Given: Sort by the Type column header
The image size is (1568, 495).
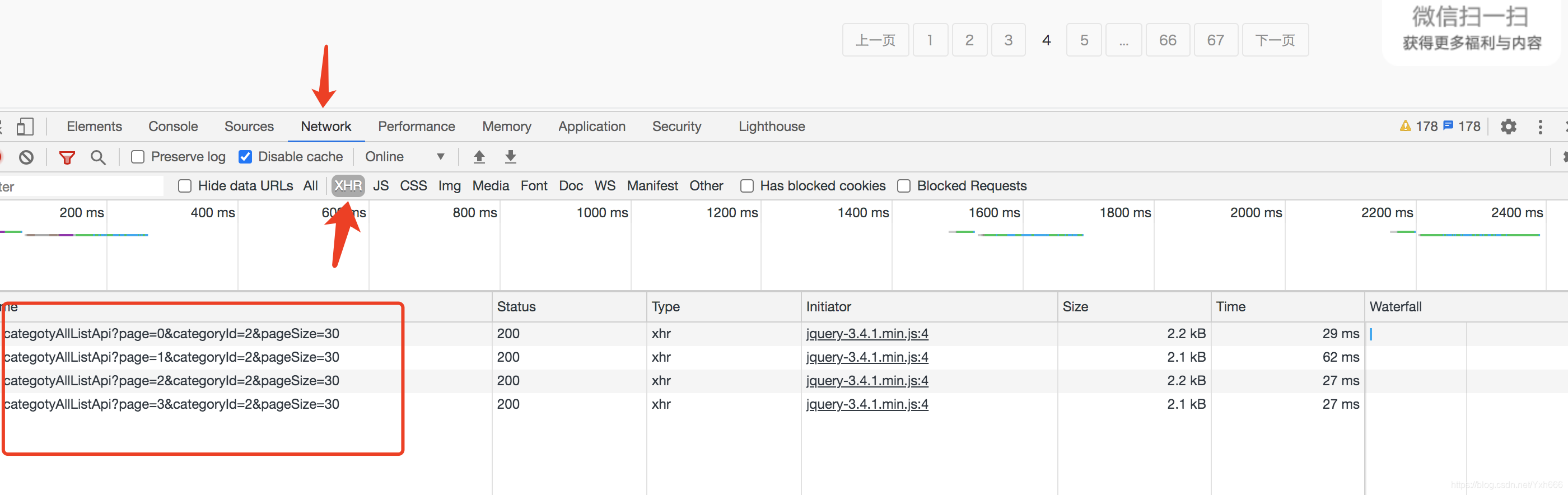Looking at the screenshot, I should pyautogui.click(x=724, y=307).
